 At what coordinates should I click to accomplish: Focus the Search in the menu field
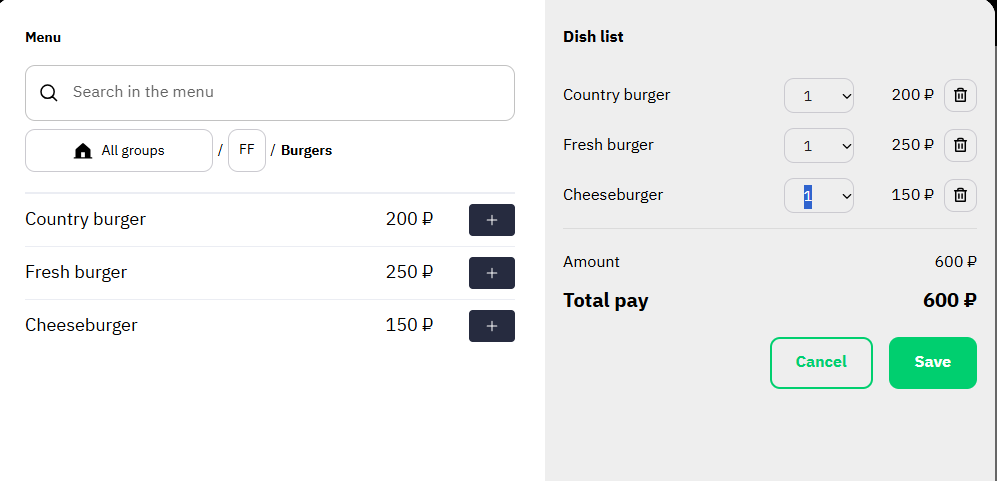pyautogui.click(x=270, y=93)
